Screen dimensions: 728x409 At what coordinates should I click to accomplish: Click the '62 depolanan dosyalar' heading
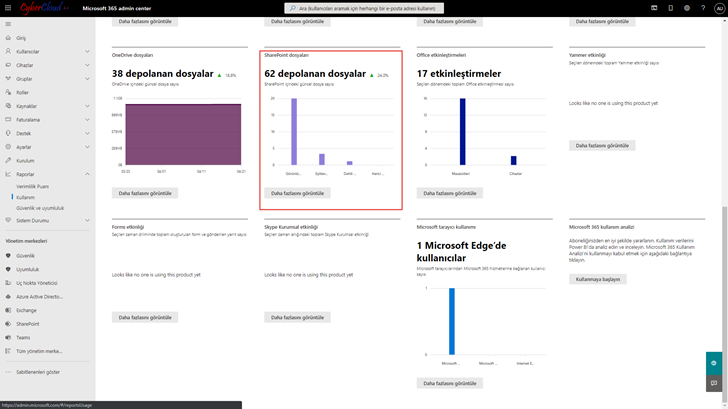[x=315, y=74]
